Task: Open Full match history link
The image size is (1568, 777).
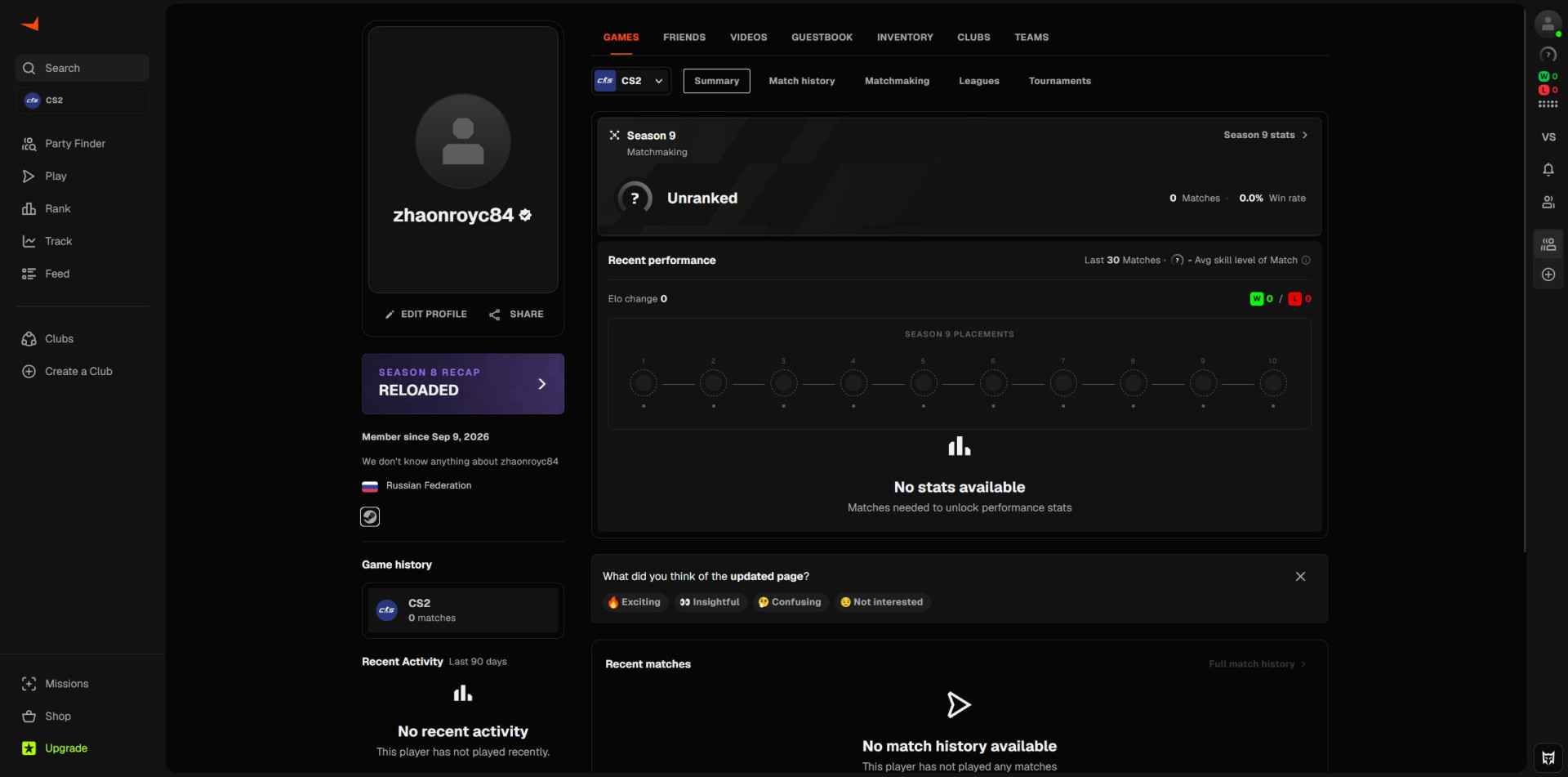Action: [1257, 664]
